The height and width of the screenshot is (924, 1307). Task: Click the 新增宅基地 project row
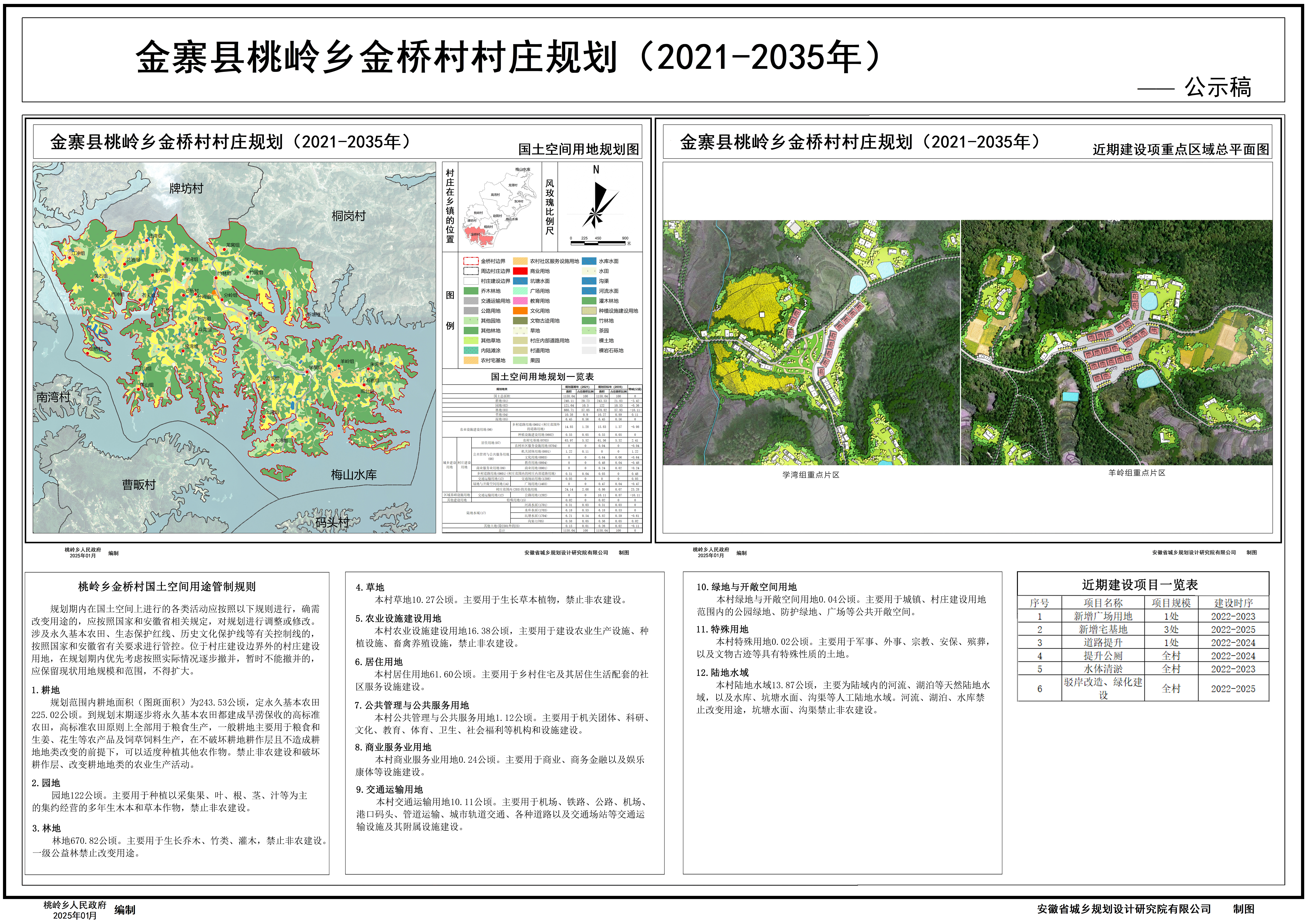(1143, 629)
